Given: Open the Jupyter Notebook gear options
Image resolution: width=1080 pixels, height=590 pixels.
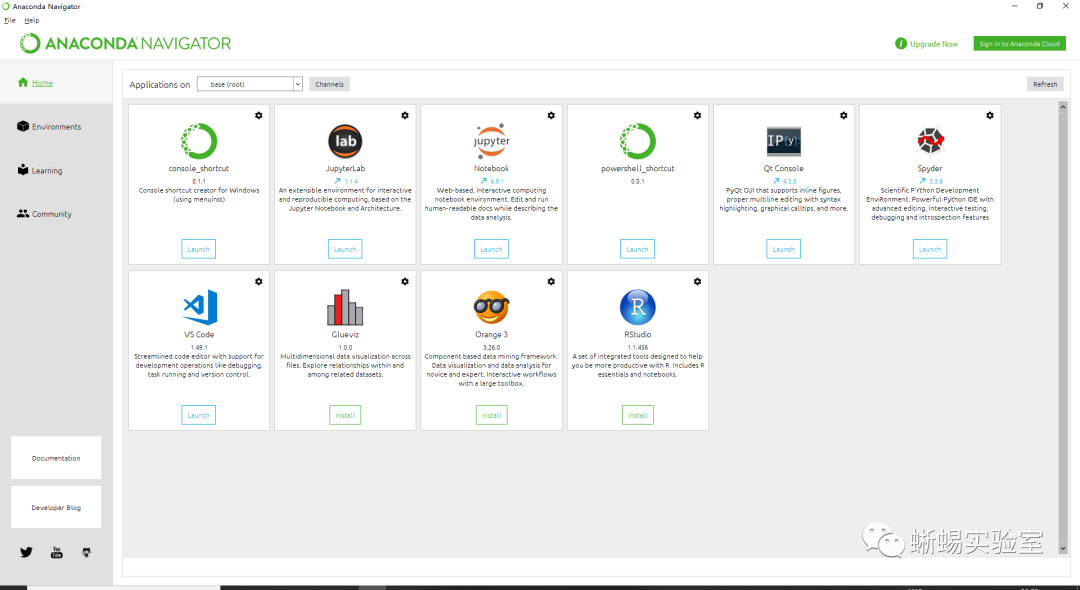Looking at the screenshot, I should (x=551, y=116).
